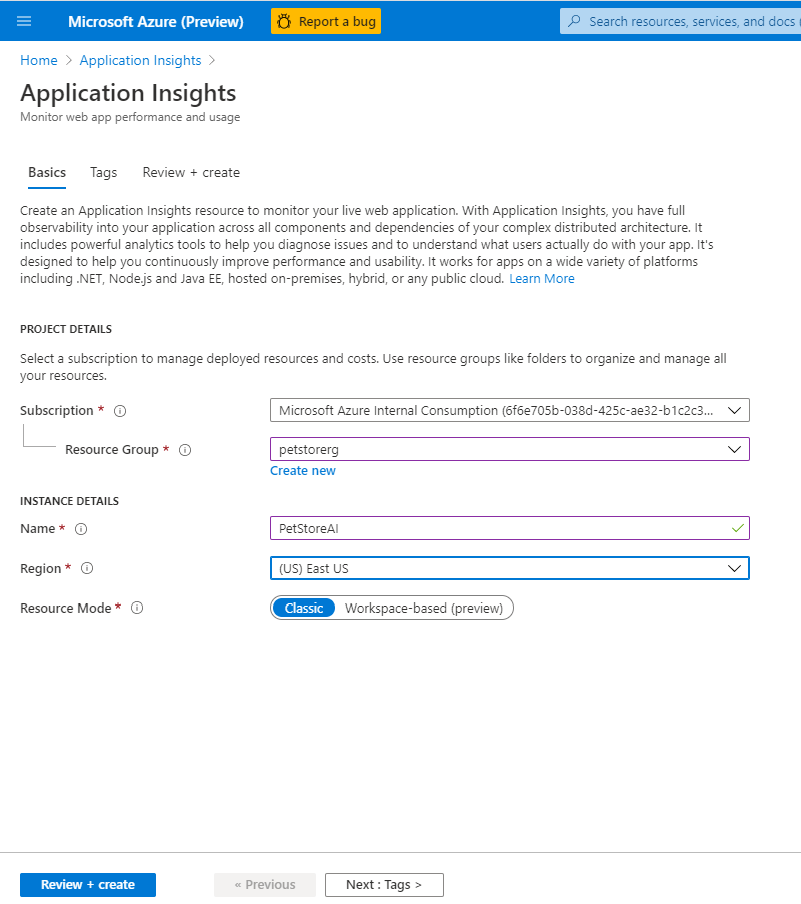Click the info icon next to Name
This screenshot has width=801, height=904.
80,529
